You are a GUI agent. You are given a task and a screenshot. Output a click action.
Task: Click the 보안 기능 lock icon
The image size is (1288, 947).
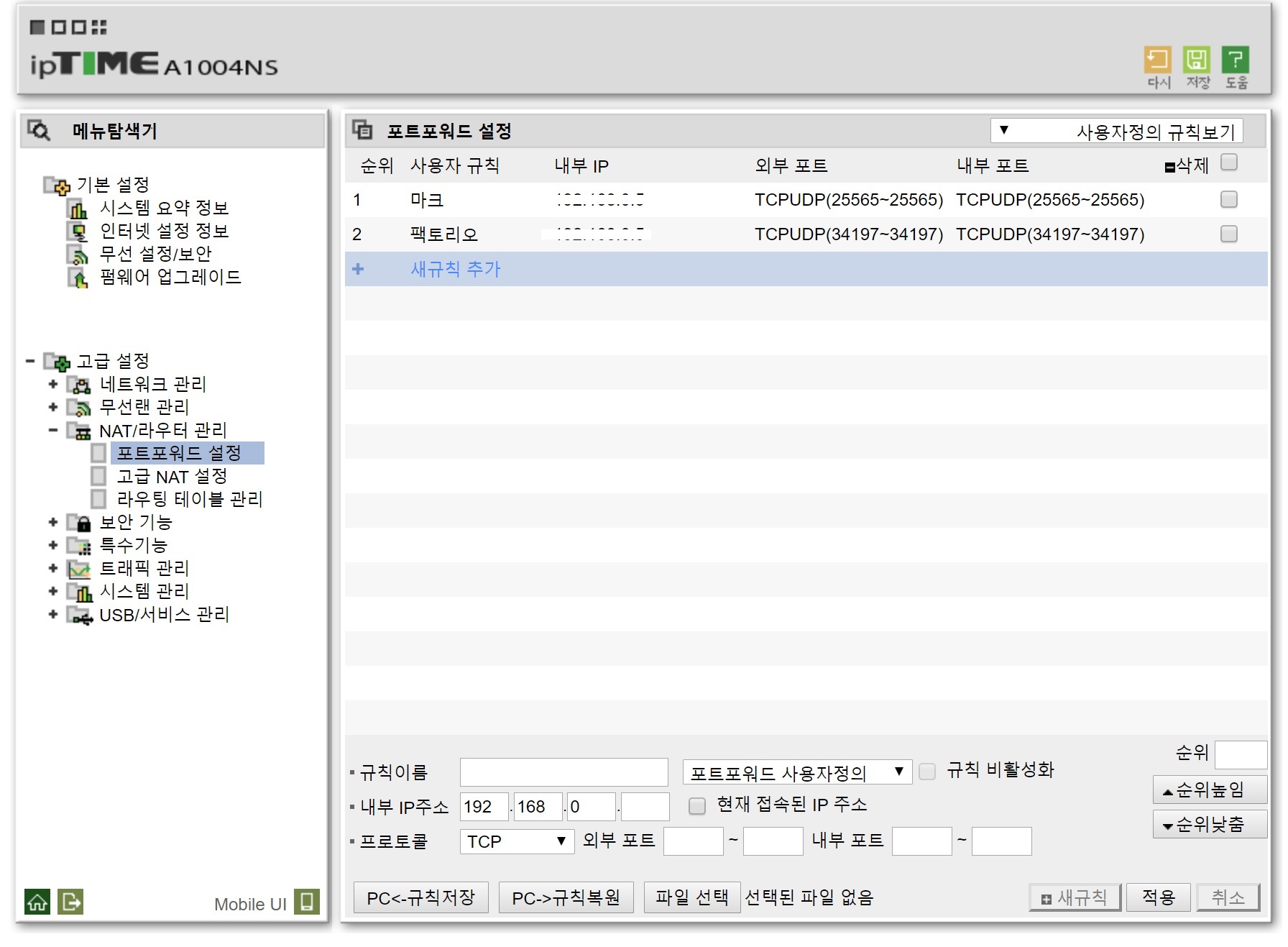point(78,523)
